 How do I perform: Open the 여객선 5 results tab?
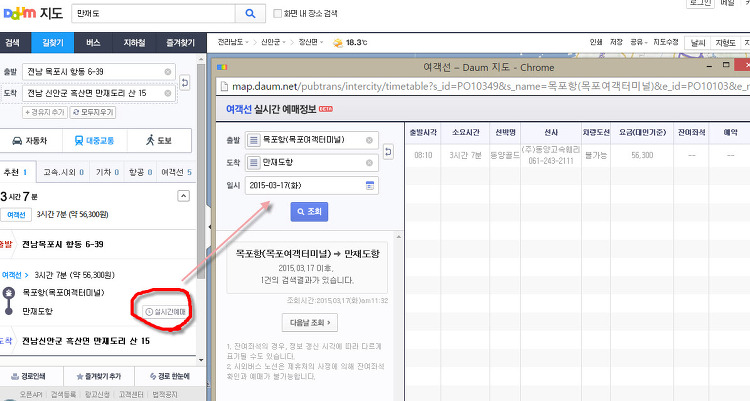point(176,173)
